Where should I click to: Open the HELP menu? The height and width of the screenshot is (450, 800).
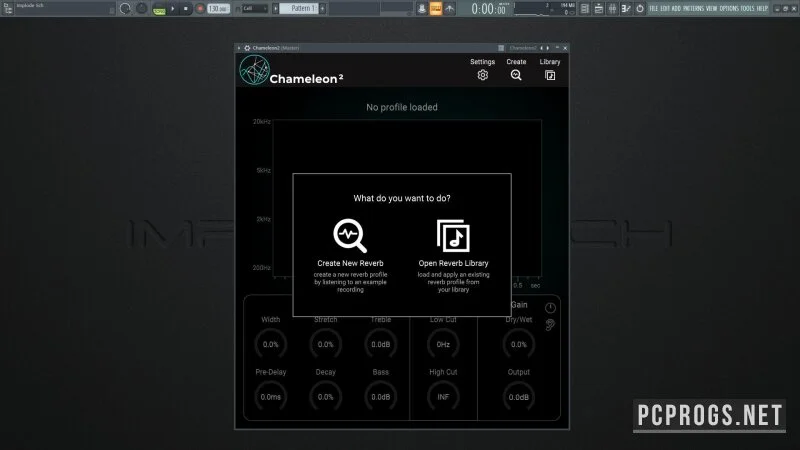762,9
